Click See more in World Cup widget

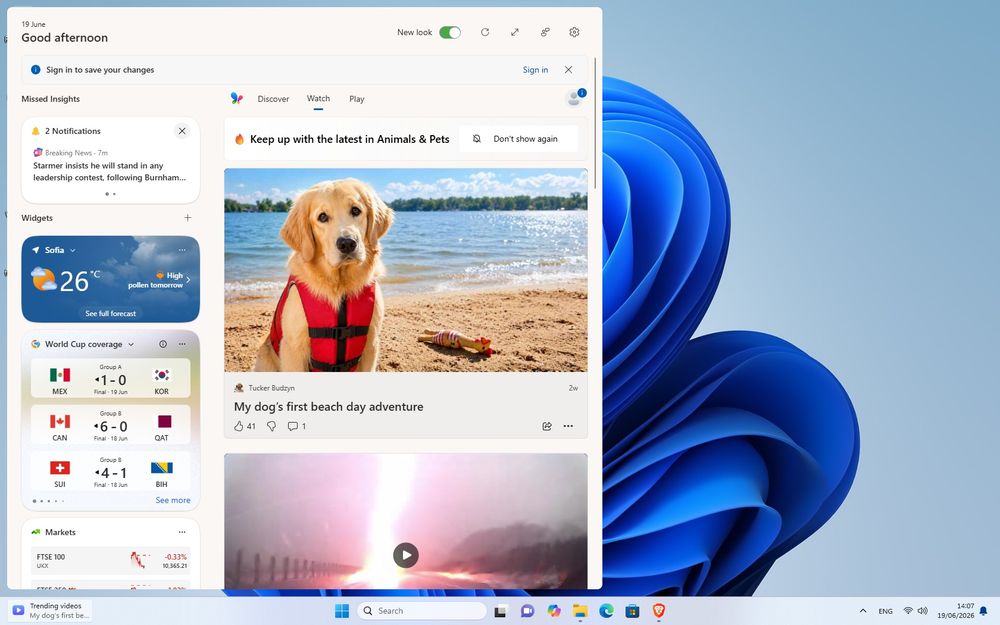pyautogui.click(x=173, y=501)
